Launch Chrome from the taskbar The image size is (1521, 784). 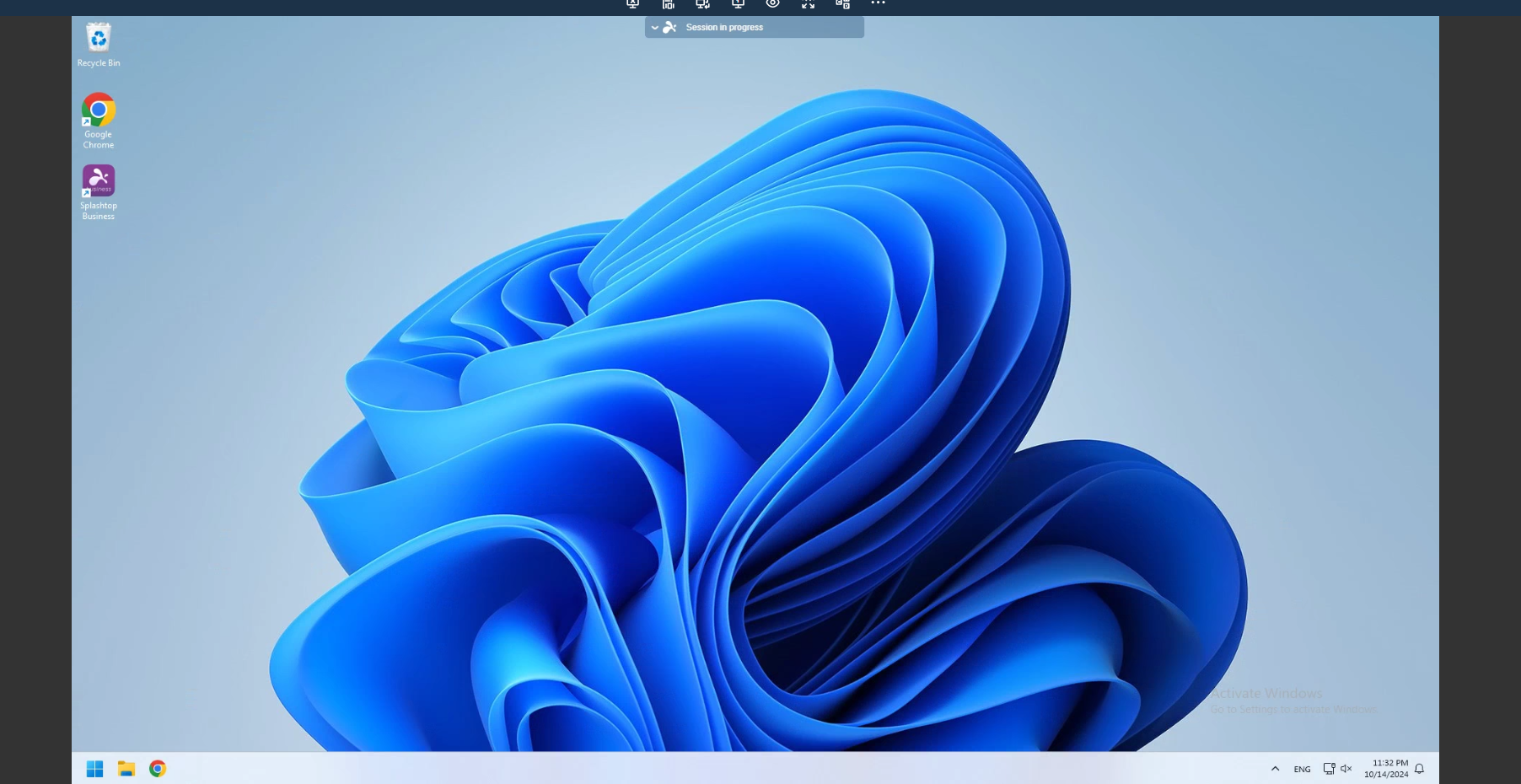pyautogui.click(x=158, y=768)
